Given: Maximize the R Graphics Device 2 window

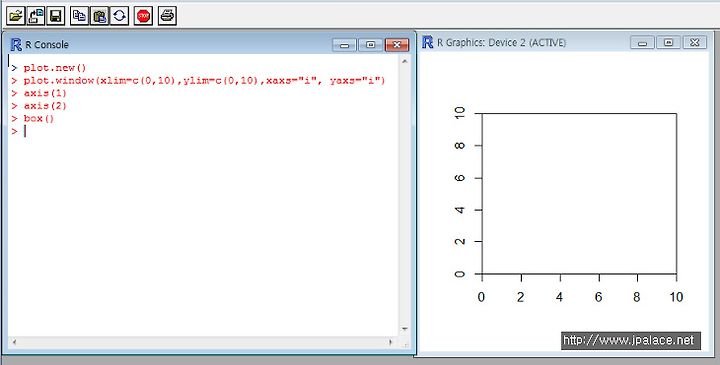Looking at the screenshot, I should click(x=669, y=43).
